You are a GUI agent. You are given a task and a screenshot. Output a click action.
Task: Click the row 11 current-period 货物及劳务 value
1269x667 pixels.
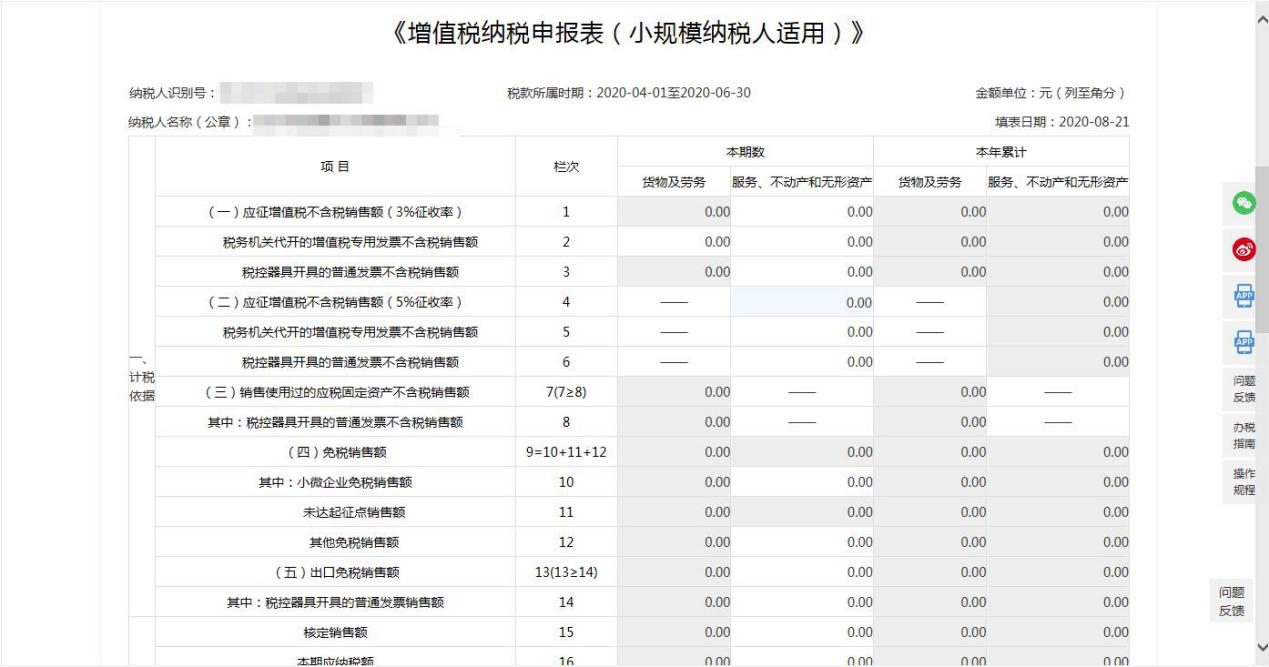[x=716, y=512]
